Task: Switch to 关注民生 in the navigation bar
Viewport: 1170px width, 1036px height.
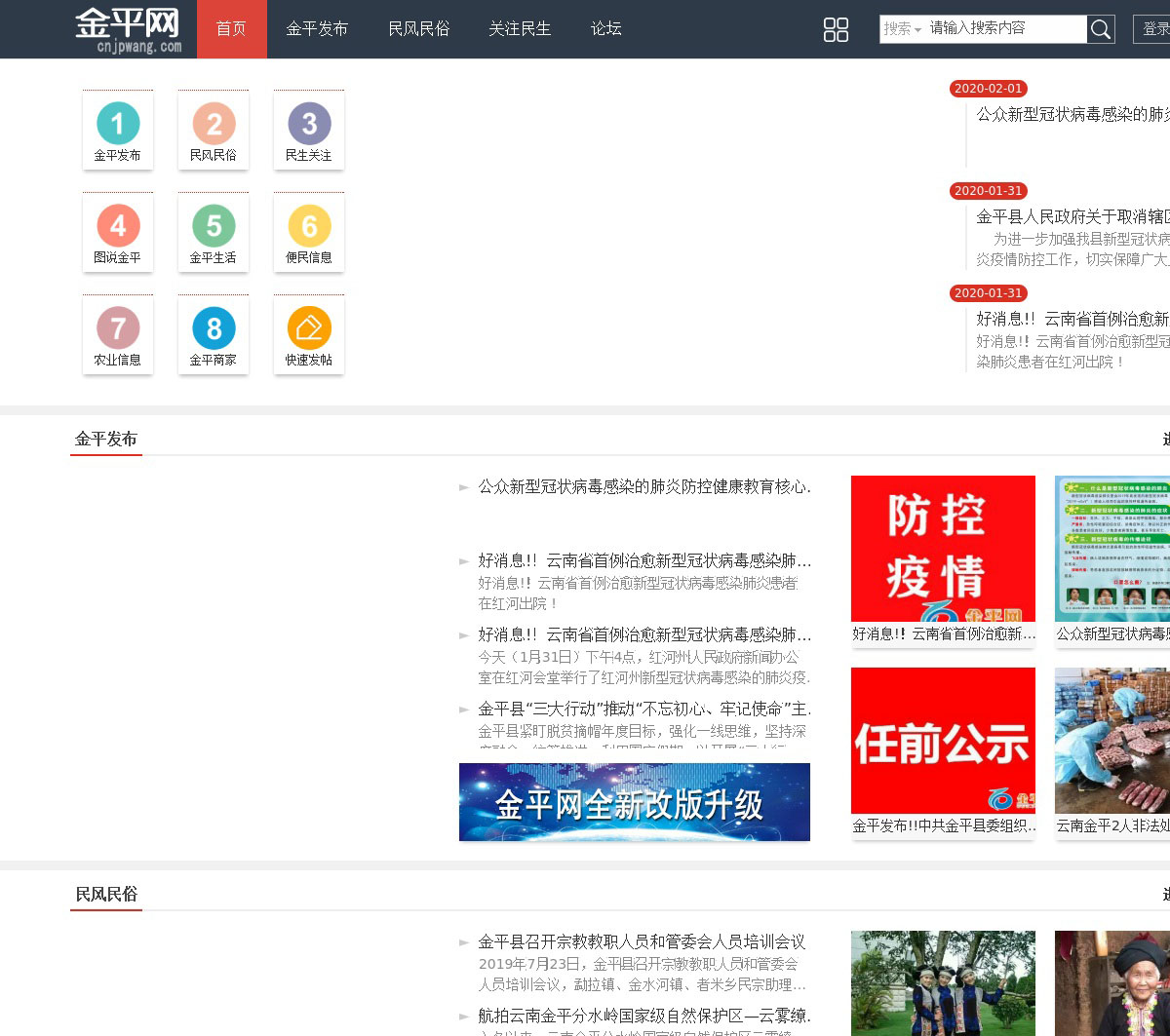Action: pos(520,29)
